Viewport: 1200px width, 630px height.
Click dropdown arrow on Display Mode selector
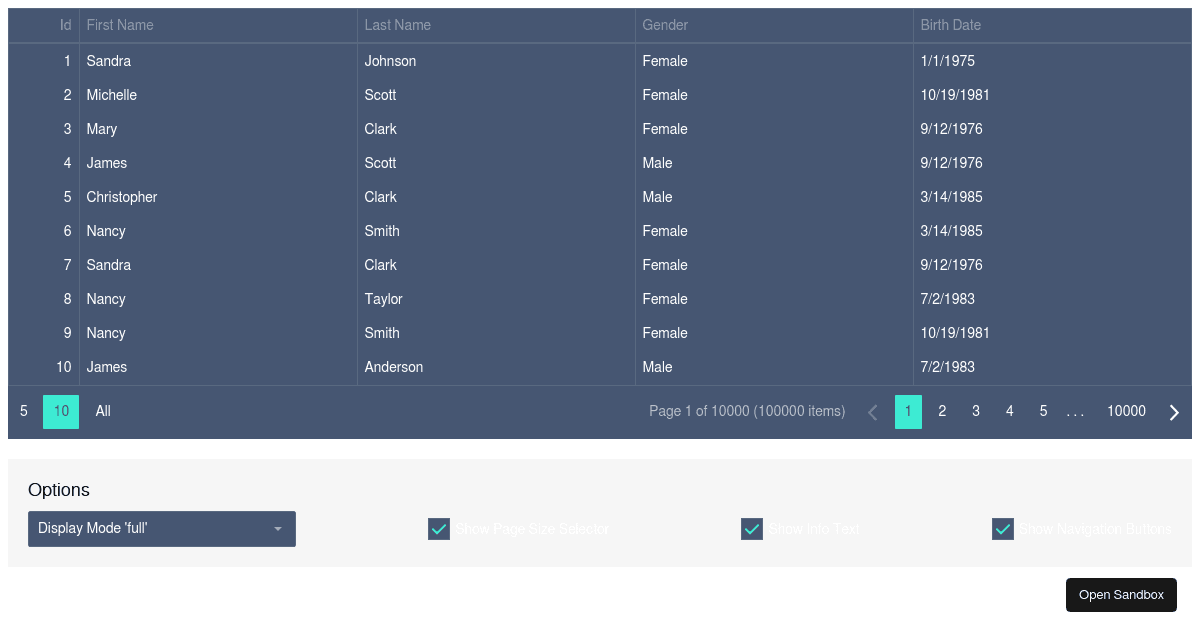278,528
